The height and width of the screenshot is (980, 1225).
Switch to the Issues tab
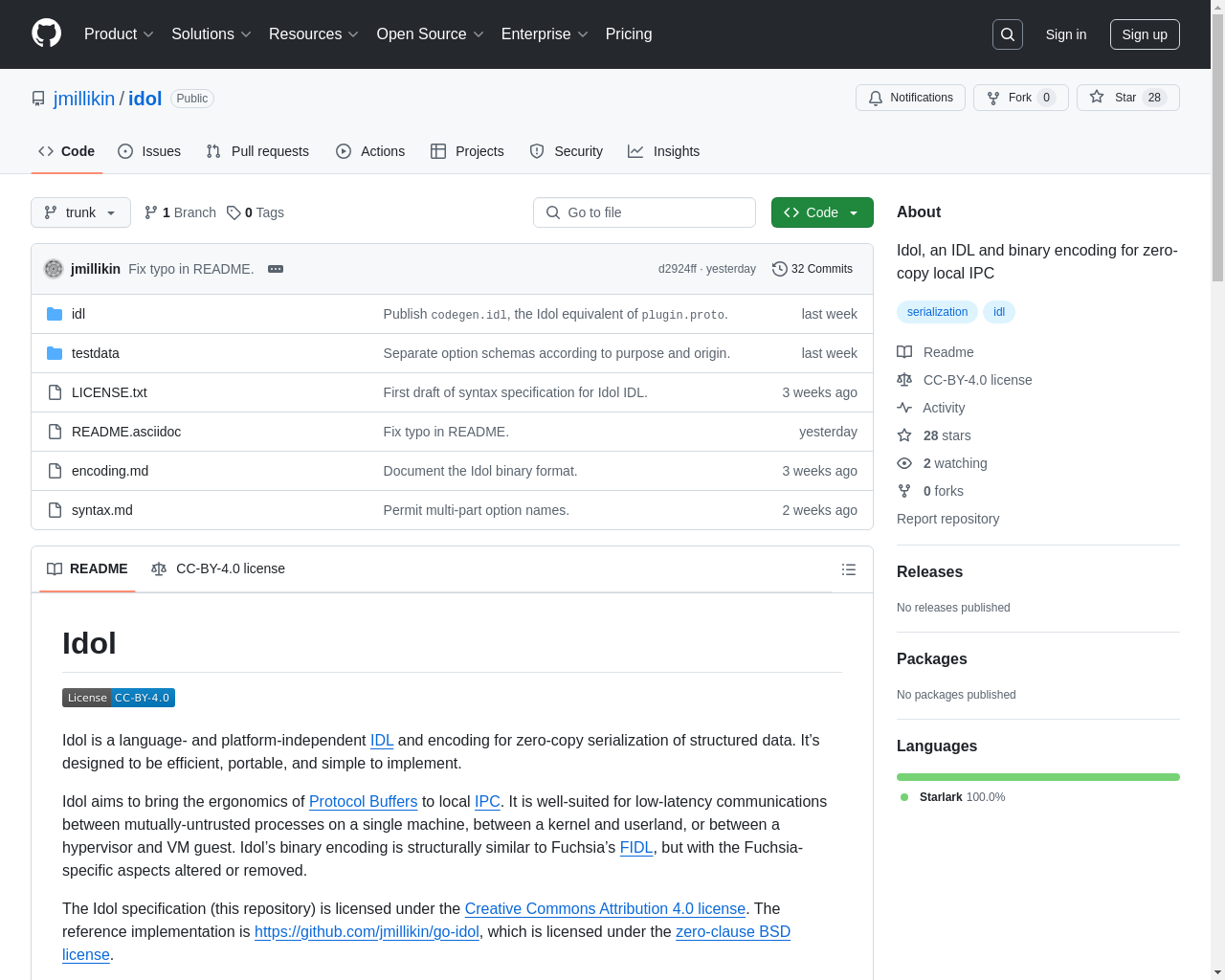click(149, 151)
